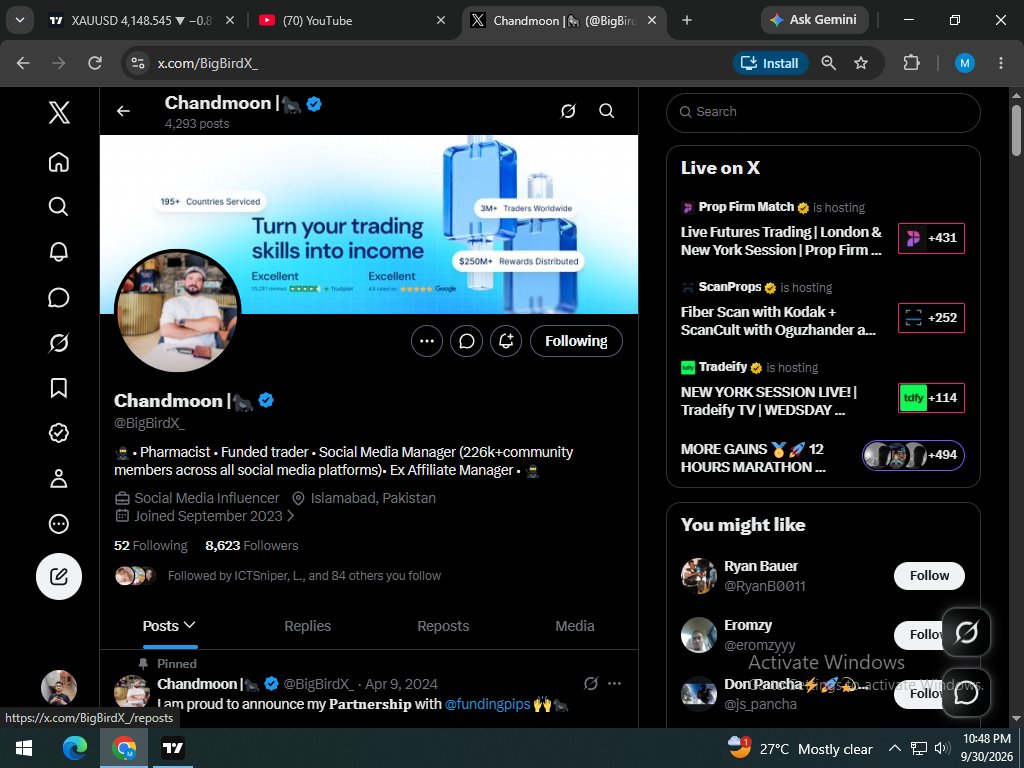This screenshot has width=1024, height=768.
Task: Open the More circle icon in sidebar
Action: click(x=59, y=524)
